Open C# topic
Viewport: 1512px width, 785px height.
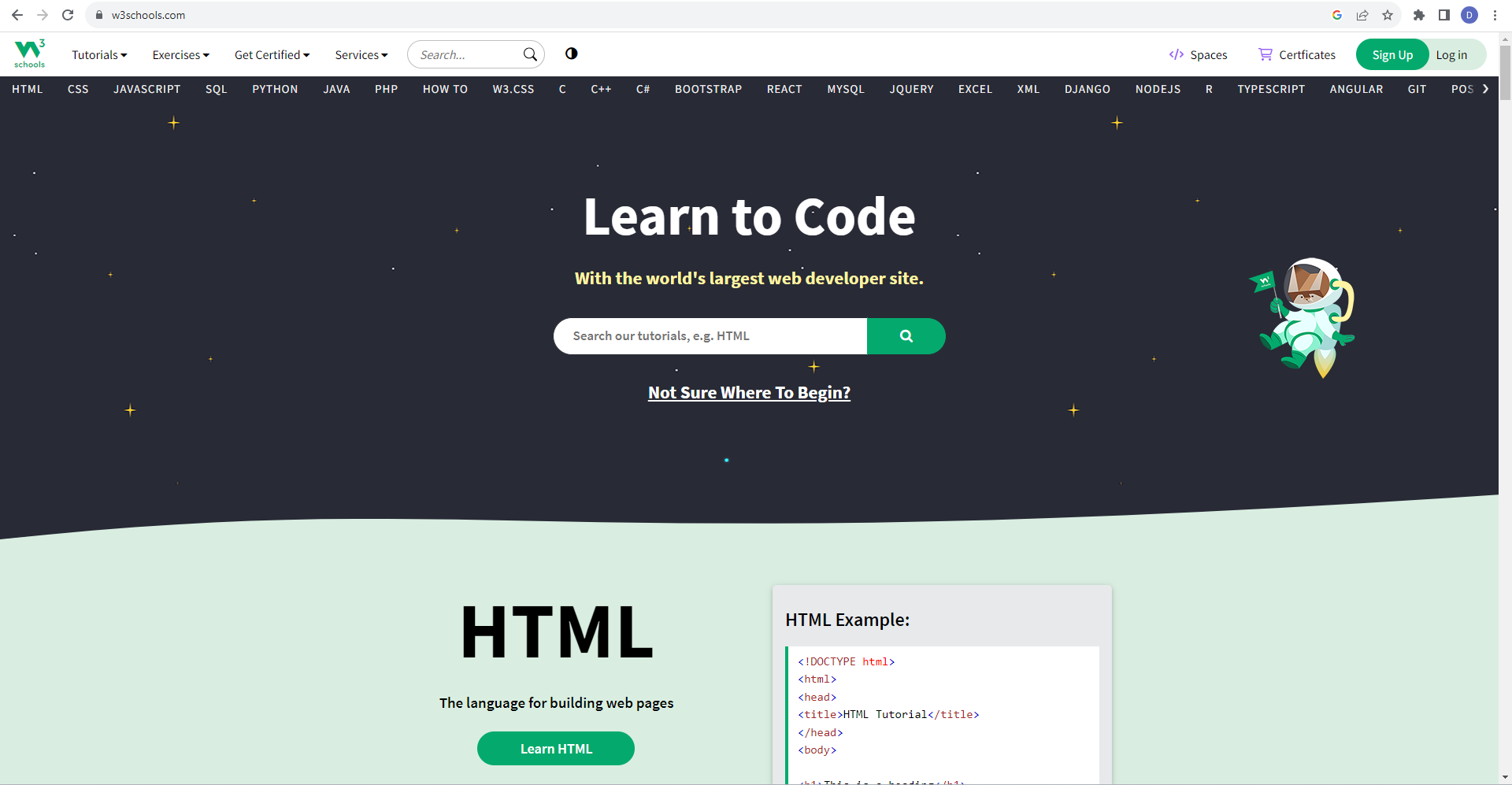point(643,89)
